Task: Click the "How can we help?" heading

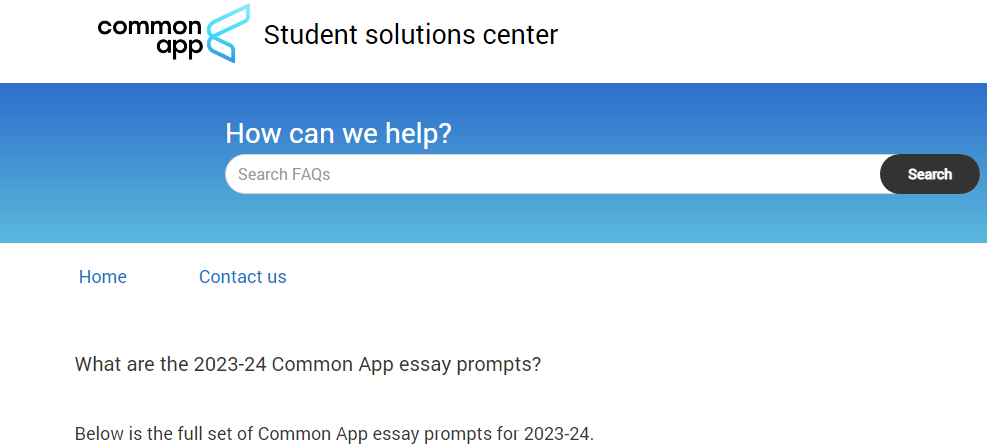Action: tap(338, 133)
